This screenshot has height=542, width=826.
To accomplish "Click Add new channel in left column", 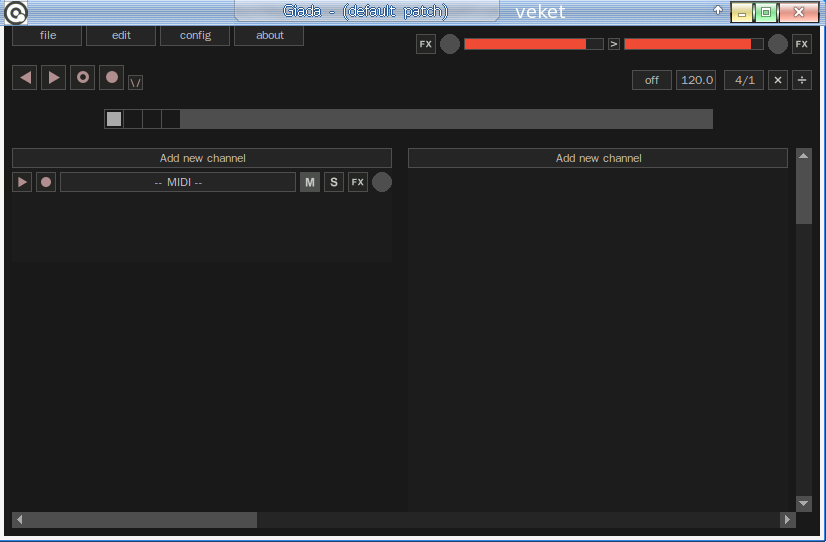I will (x=202, y=158).
